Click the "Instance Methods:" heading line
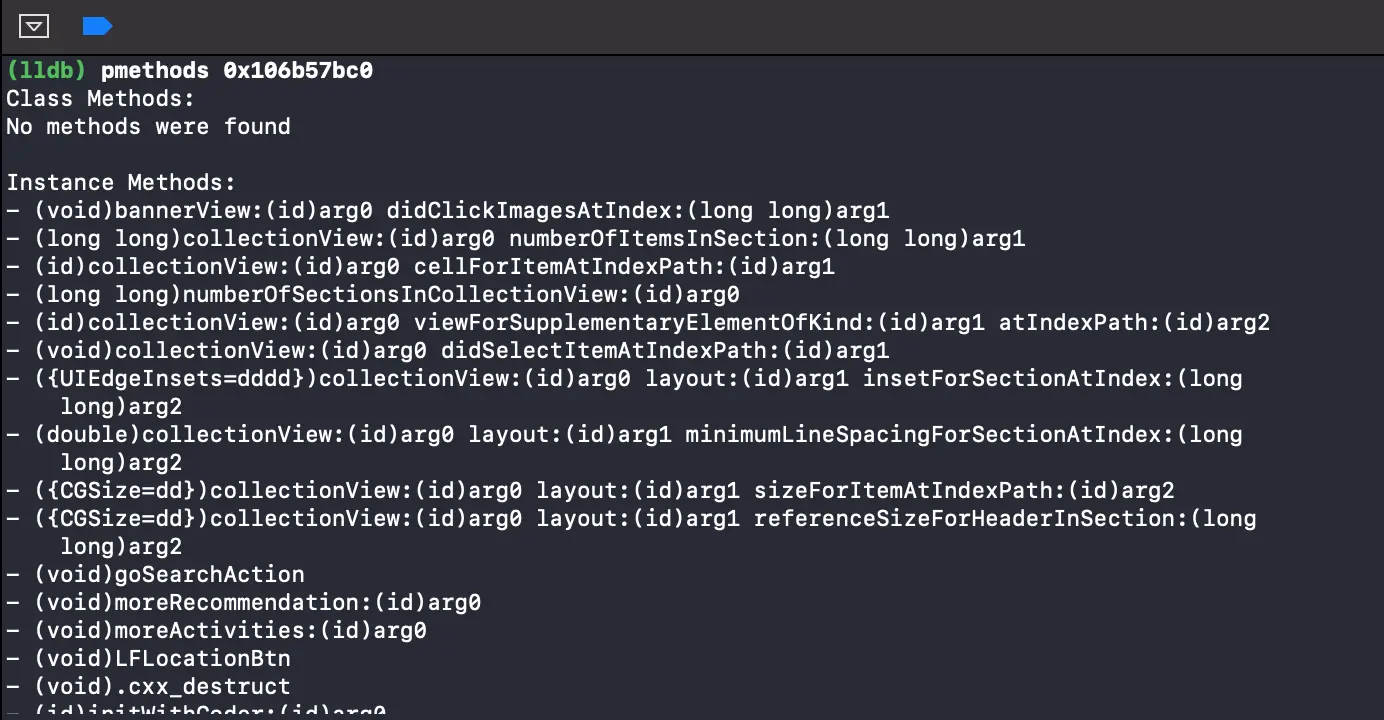Viewport: 1384px width, 720px height. pyautogui.click(x=120, y=183)
